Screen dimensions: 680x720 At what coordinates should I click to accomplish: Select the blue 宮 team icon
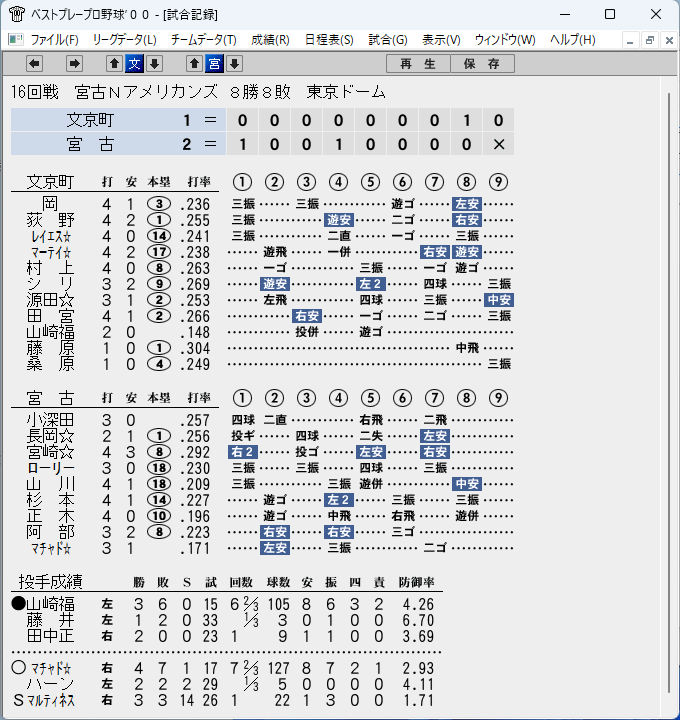coord(214,63)
